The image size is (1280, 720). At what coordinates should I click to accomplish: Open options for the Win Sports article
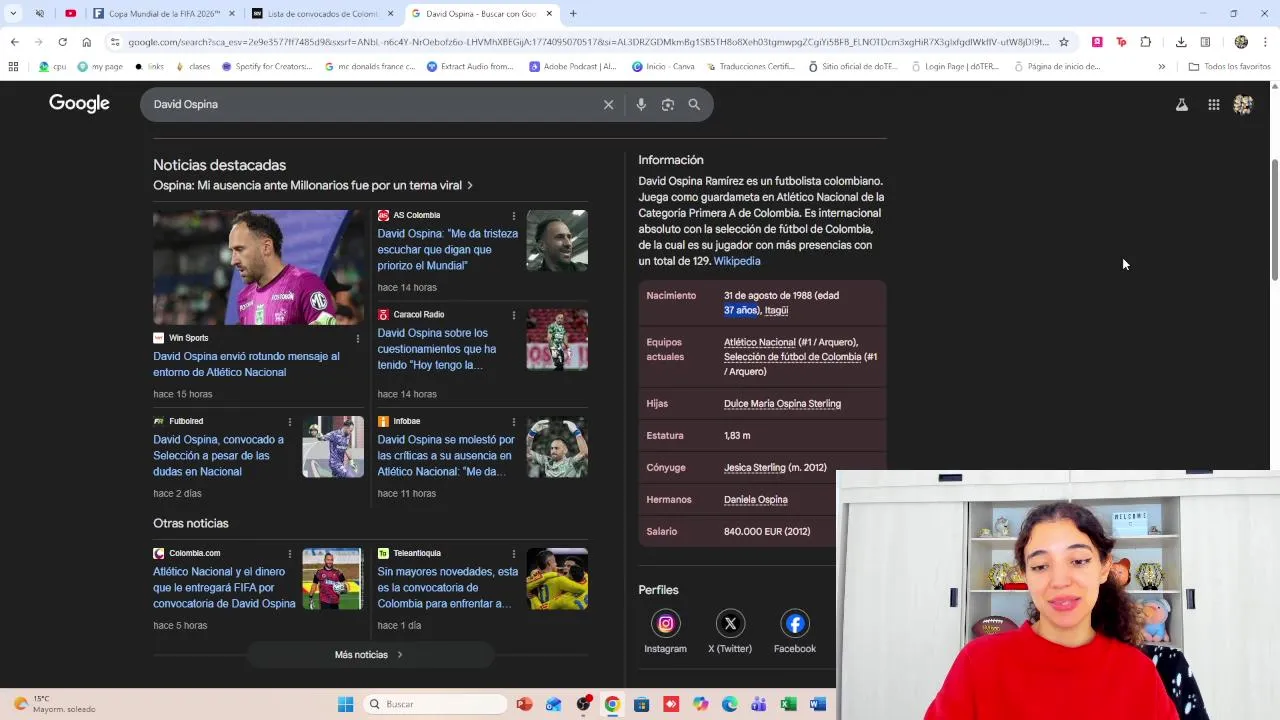point(358,338)
